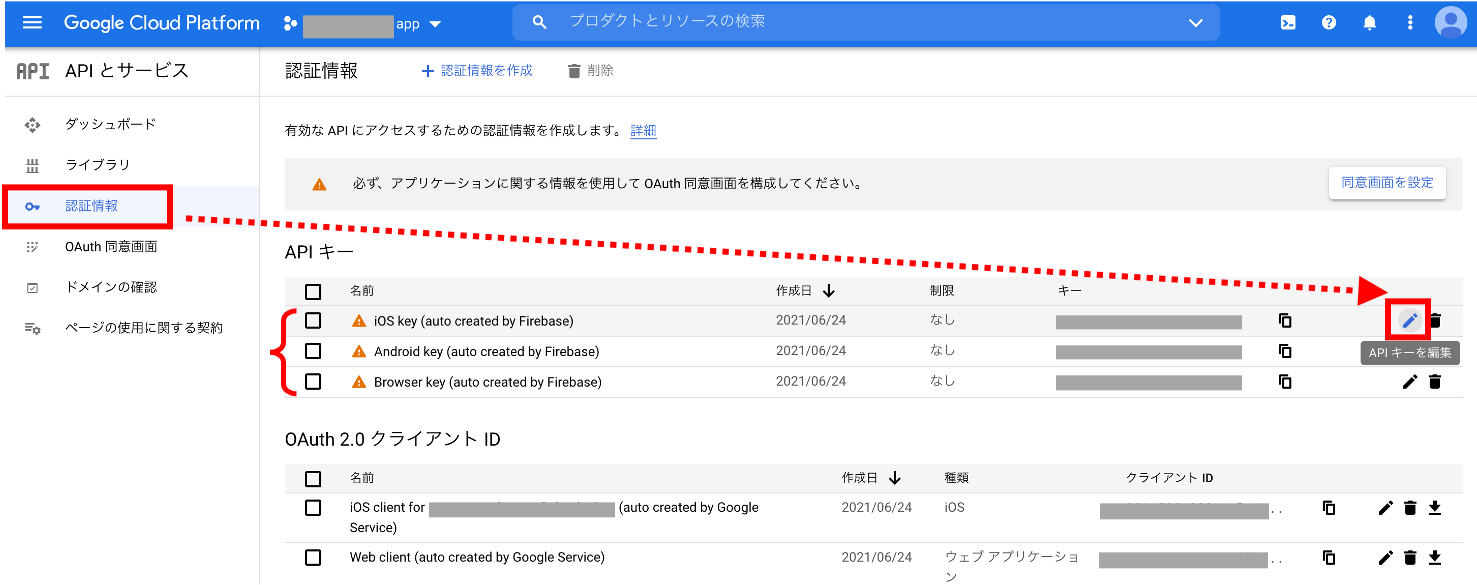Sort OAuth clients by 作成日 arrow

[895, 478]
